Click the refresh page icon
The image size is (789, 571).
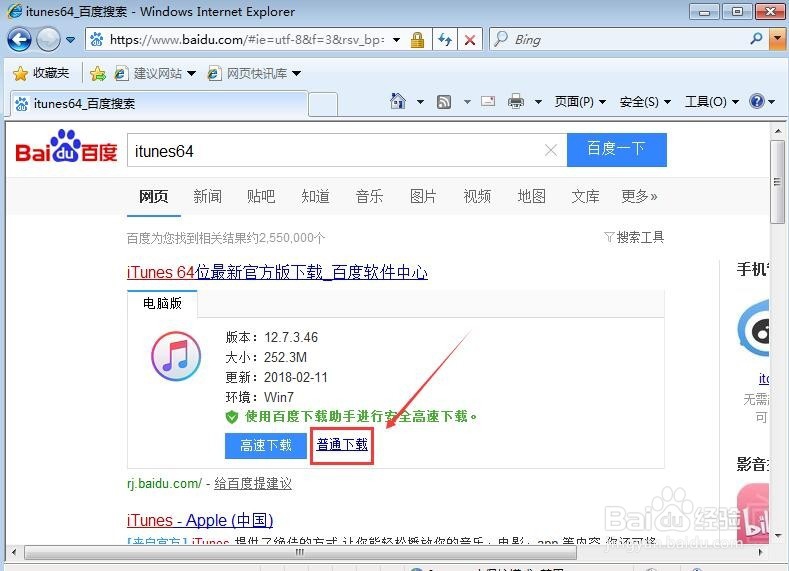(445, 40)
